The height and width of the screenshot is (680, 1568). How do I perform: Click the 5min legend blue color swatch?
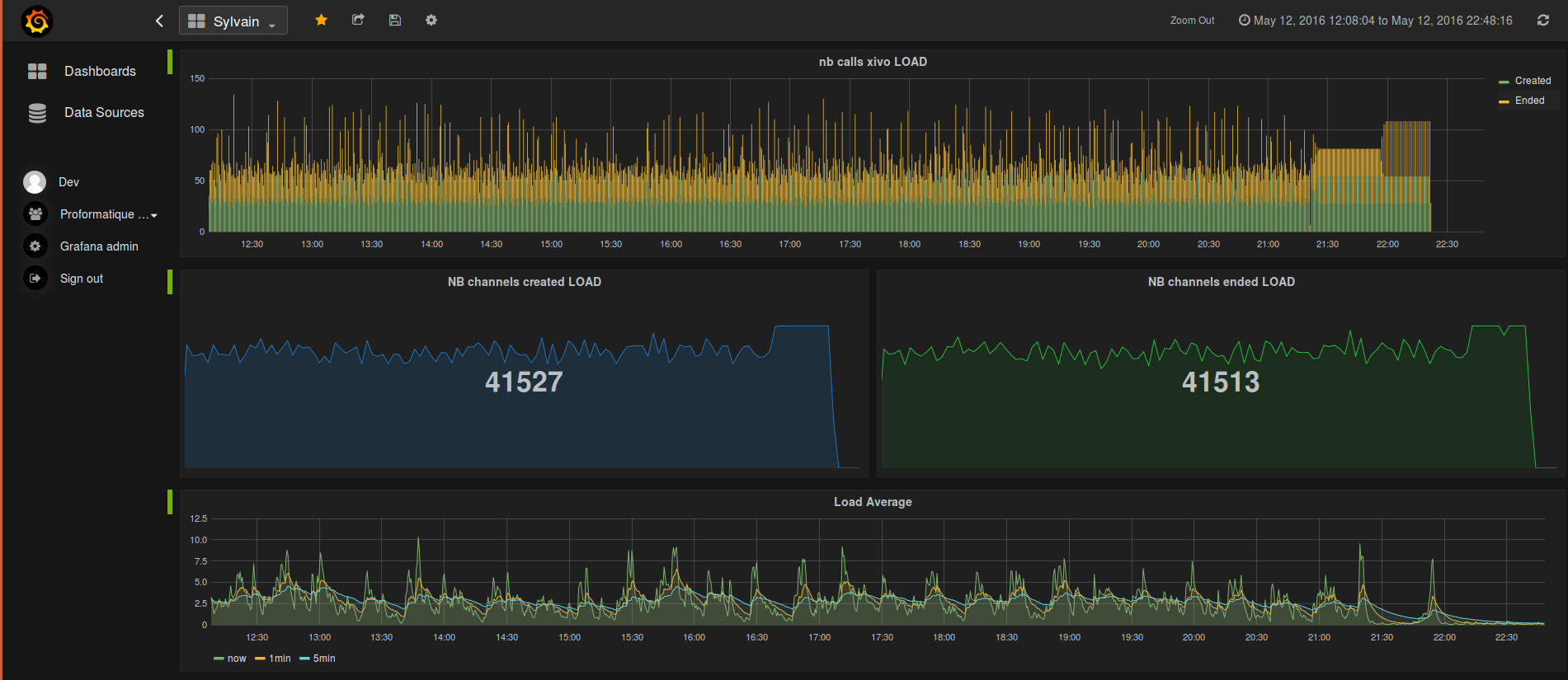point(304,659)
